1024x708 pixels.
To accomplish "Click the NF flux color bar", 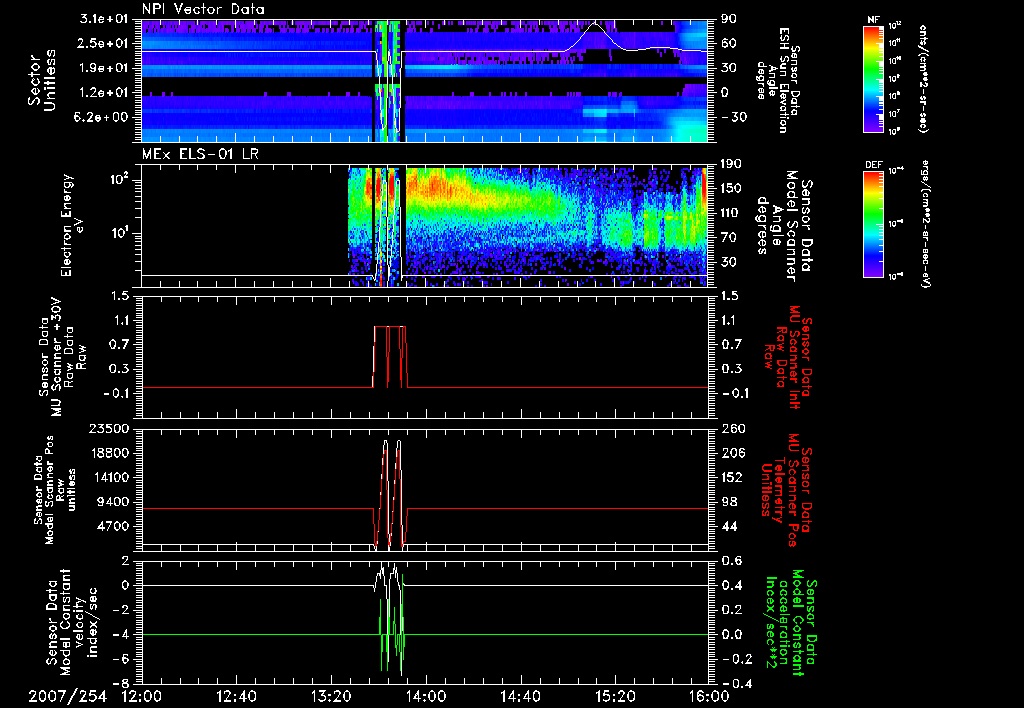I will 874,78.
